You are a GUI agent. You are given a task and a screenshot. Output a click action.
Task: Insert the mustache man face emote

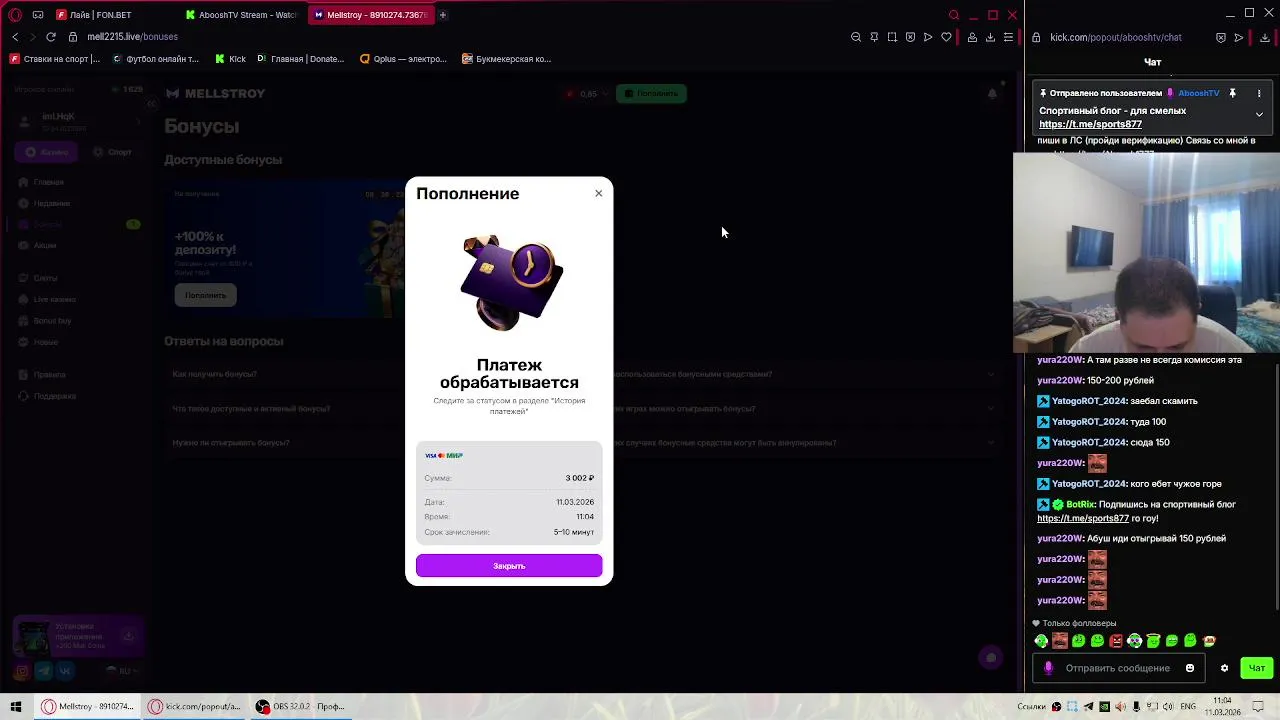coord(1060,641)
